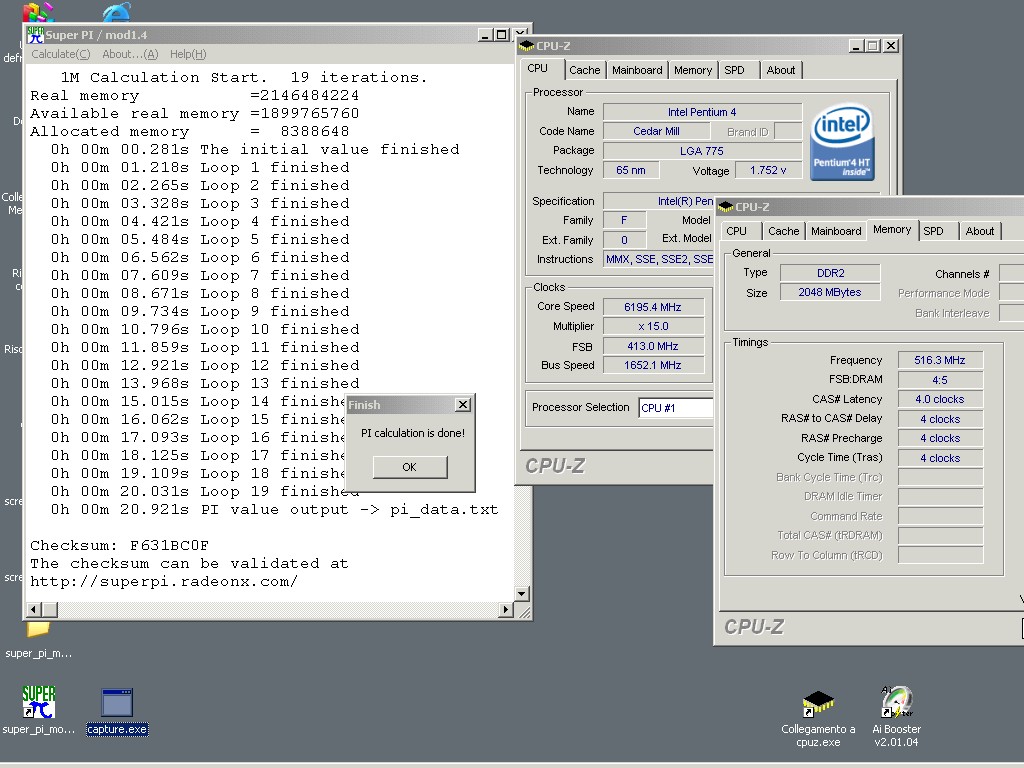This screenshot has width=1024, height=768.
Task: Click PI value output pi_data.txt line
Action: [x=274, y=509]
